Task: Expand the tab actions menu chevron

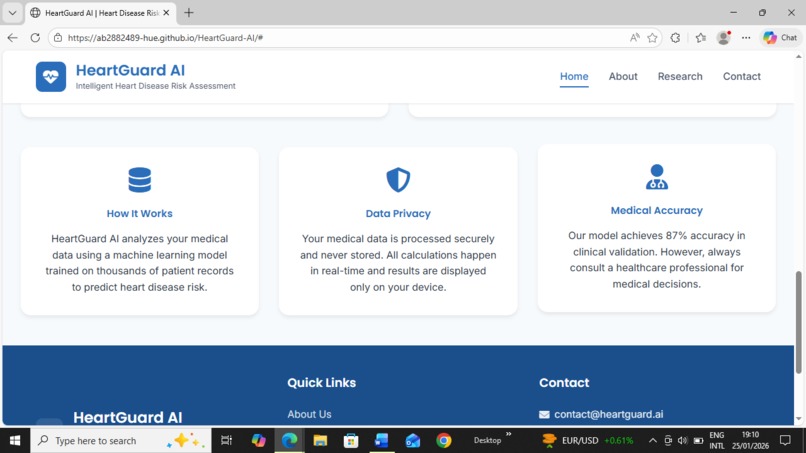Action: pos(12,13)
